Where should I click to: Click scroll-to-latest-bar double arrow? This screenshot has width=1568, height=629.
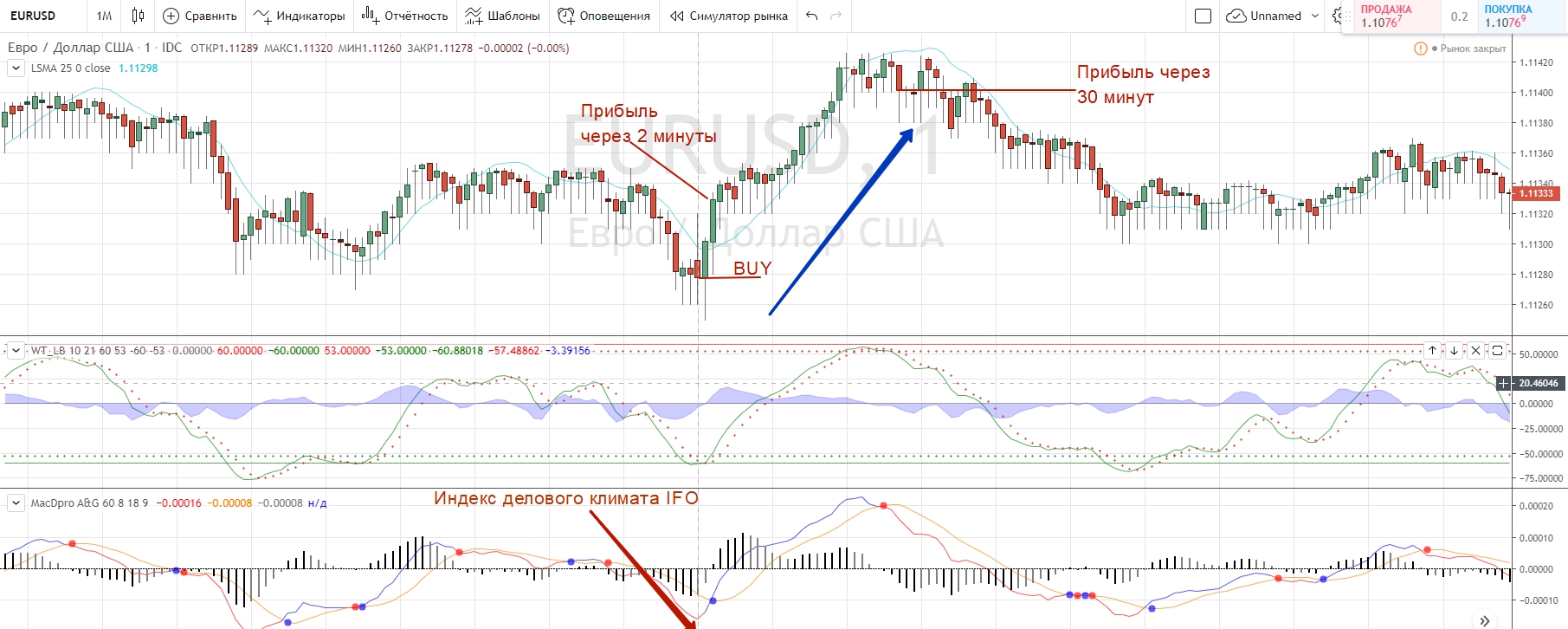[x=1485, y=620]
